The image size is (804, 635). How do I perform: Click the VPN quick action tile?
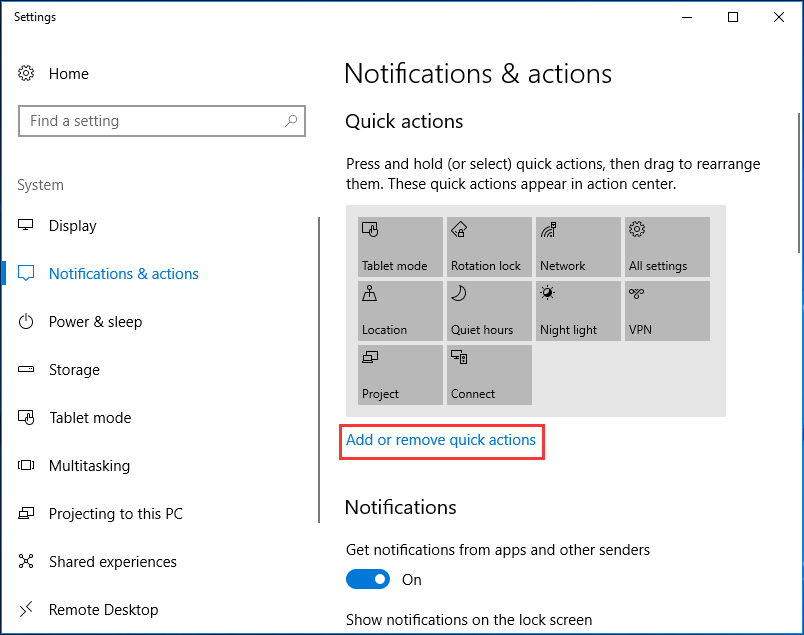(x=667, y=311)
